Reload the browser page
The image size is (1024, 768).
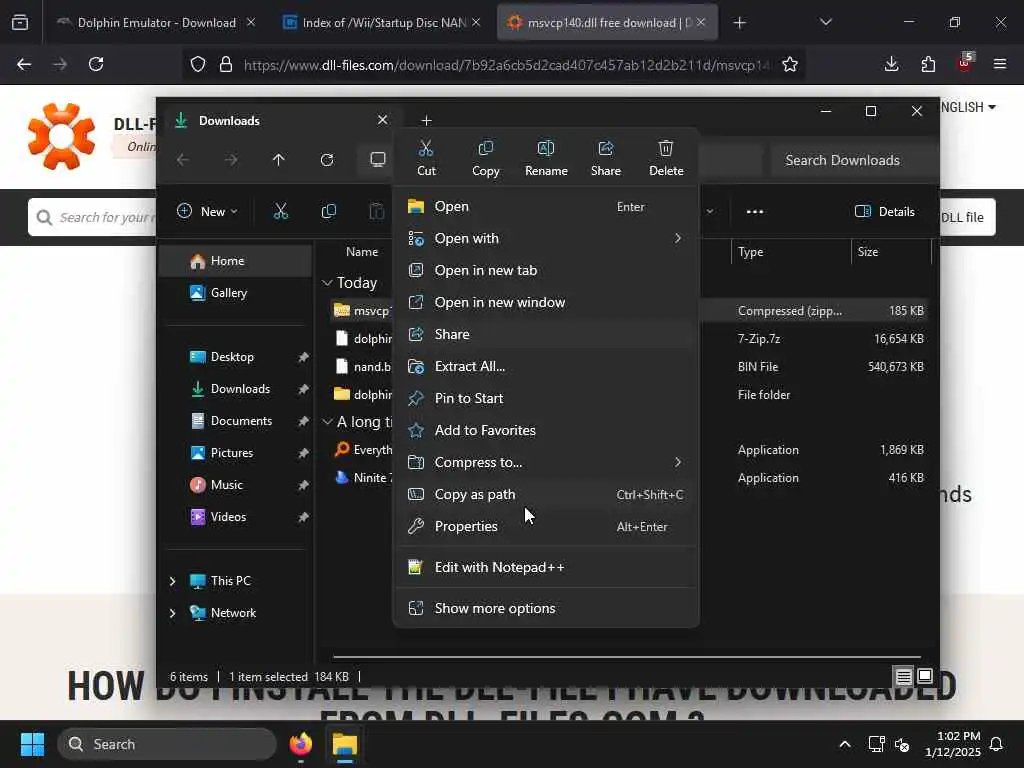click(x=96, y=64)
